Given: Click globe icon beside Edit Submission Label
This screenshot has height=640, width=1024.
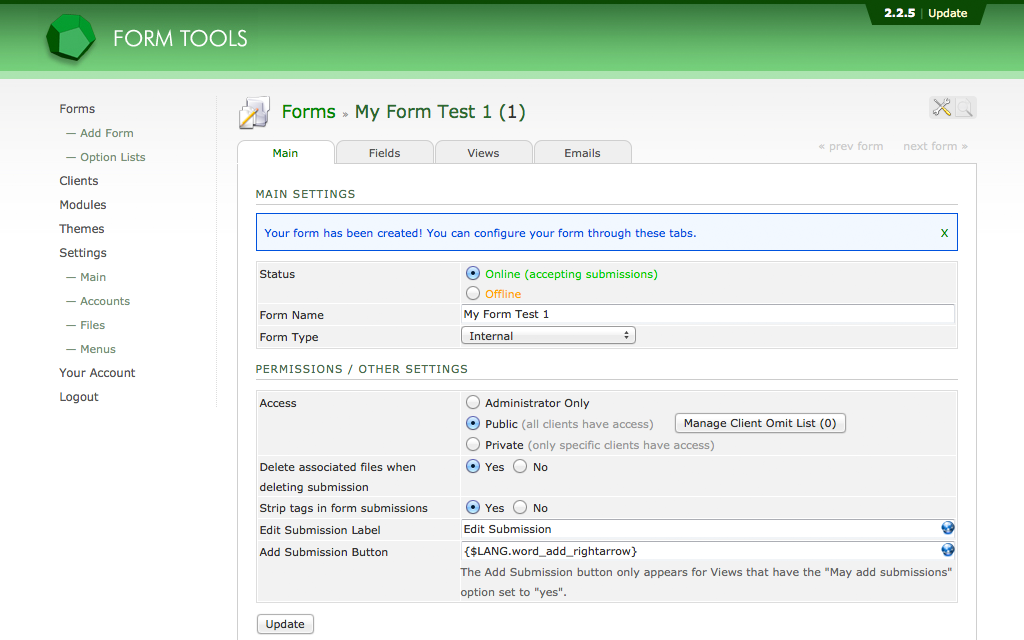Looking at the screenshot, I should pos(947,528).
